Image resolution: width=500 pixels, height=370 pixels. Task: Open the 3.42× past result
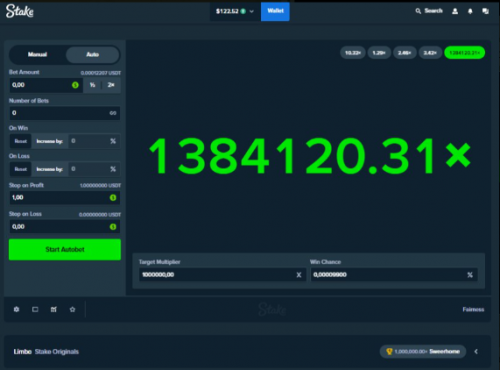click(430, 53)
